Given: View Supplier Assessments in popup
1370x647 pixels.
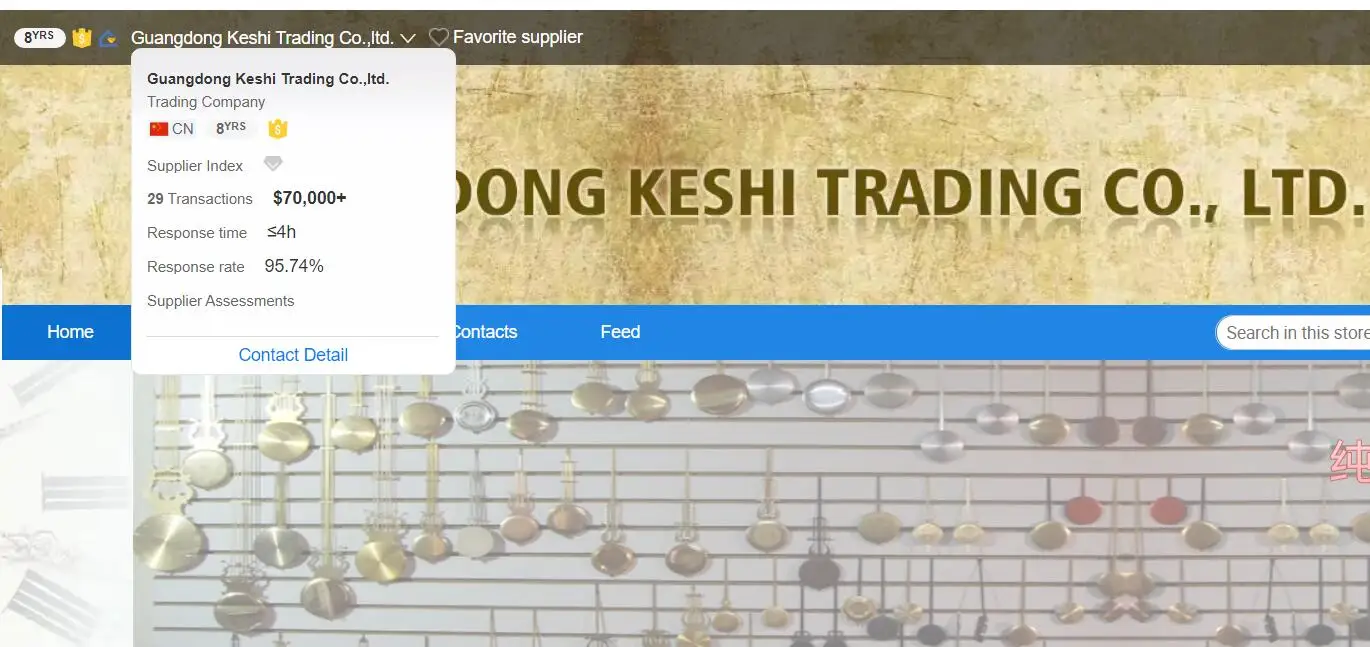Looking at the screenshot, I should (x=221, y=301).
